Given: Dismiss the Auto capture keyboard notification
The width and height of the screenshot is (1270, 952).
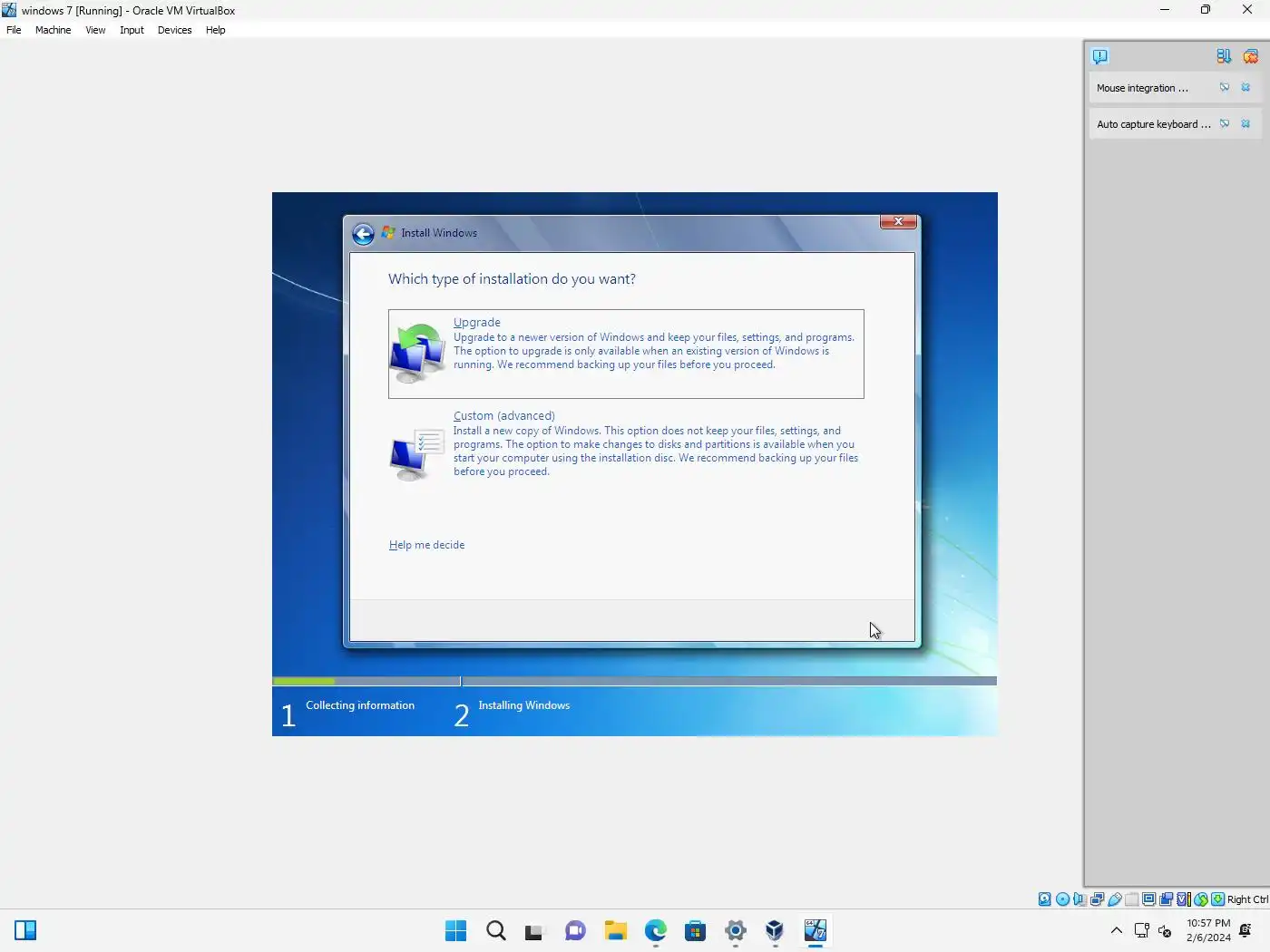Looking at the screenshot, I should pos(1246,123).
